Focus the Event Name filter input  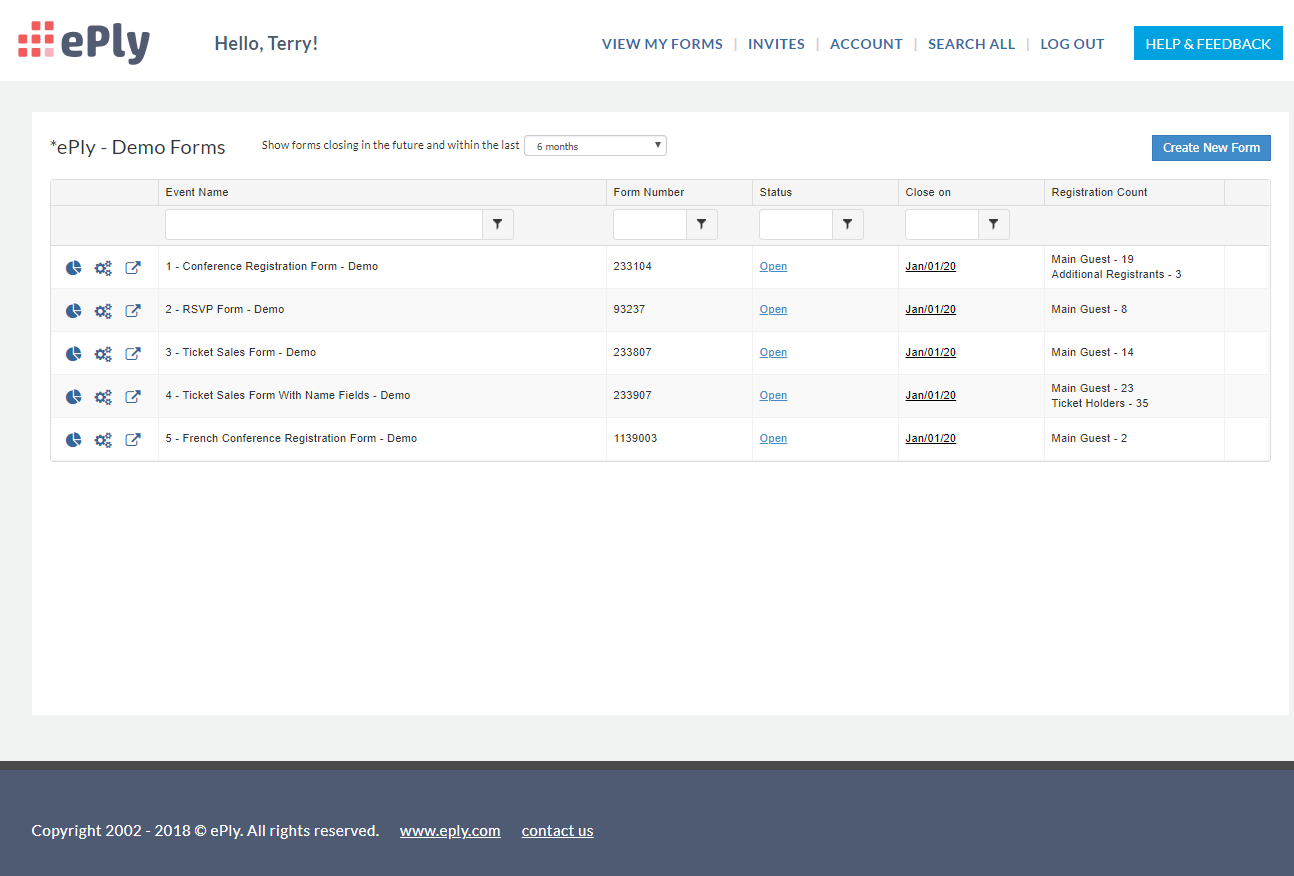[324, 225]
